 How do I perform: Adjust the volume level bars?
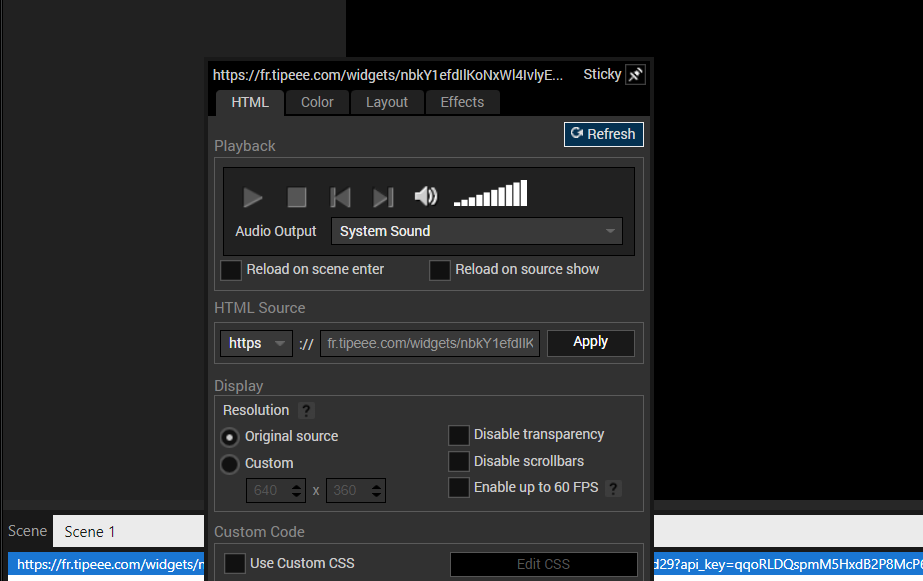coord(490,194)
